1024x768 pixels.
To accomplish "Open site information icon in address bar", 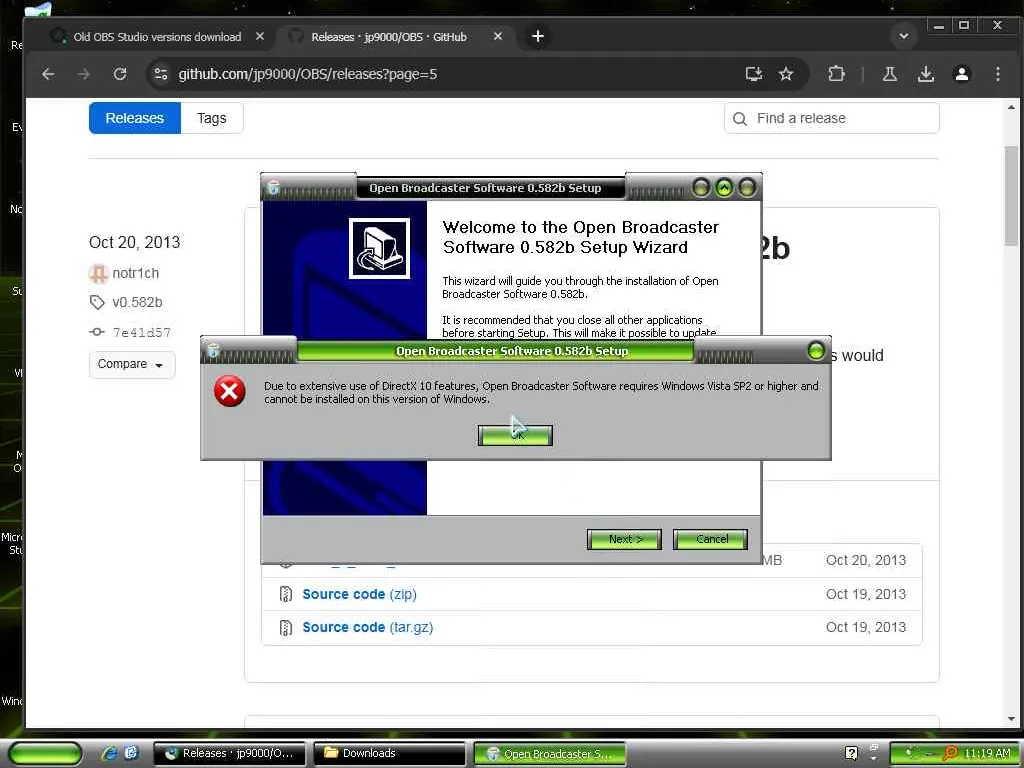I will (x=161, y=74).
